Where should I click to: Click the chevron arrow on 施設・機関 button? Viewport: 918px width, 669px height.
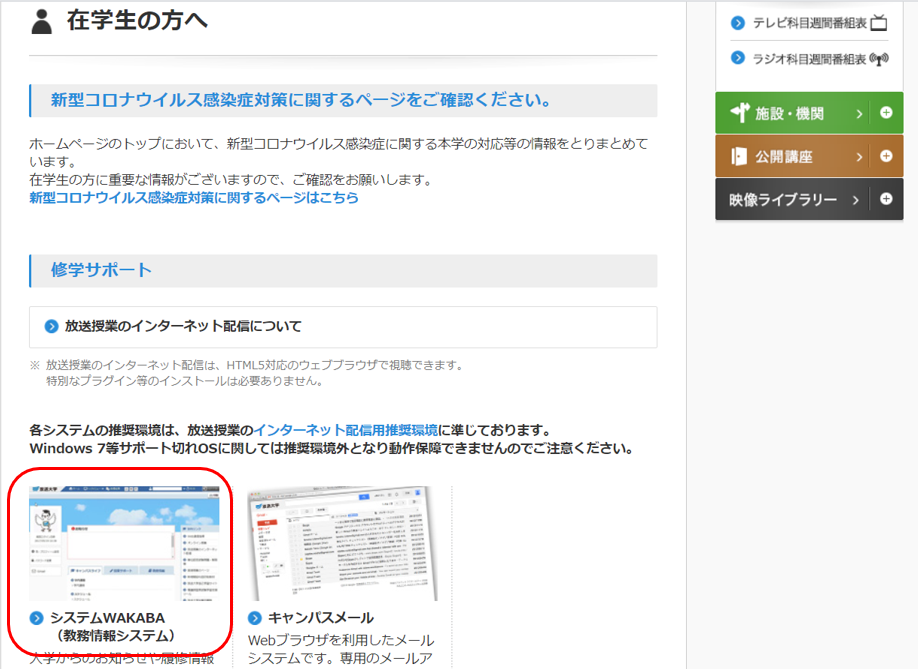859,114
